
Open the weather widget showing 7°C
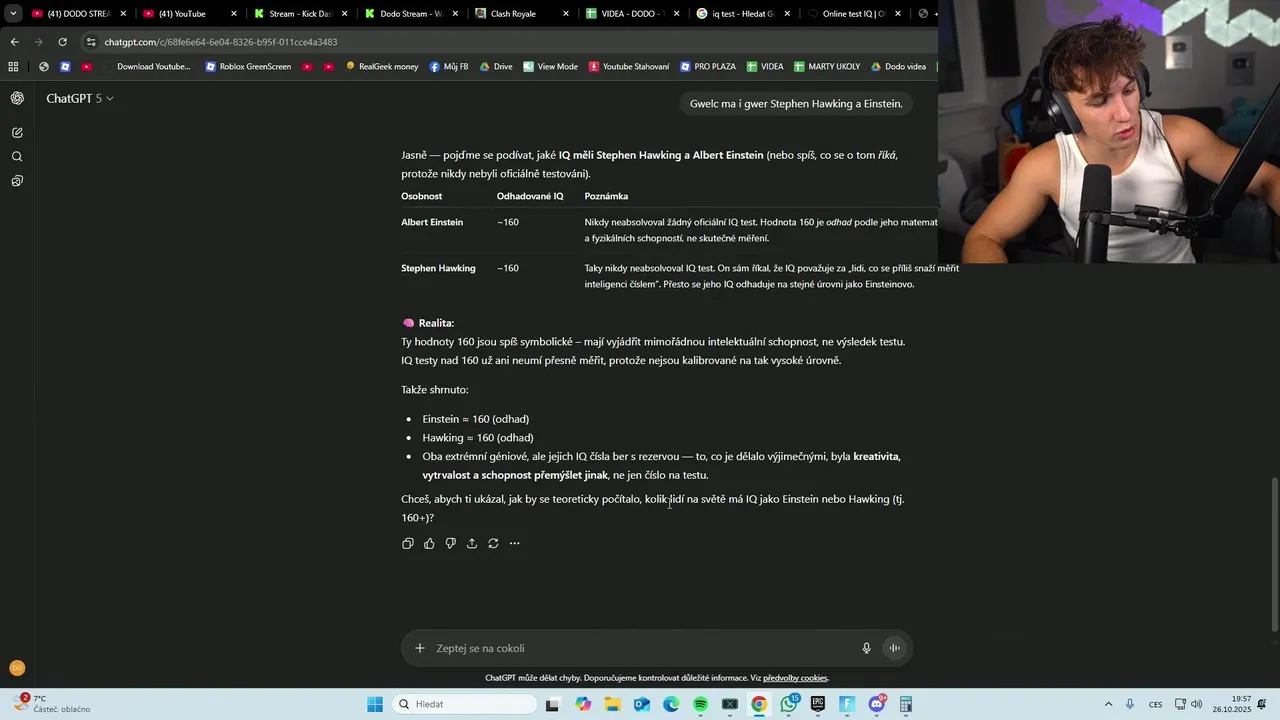tap(53, 704)
